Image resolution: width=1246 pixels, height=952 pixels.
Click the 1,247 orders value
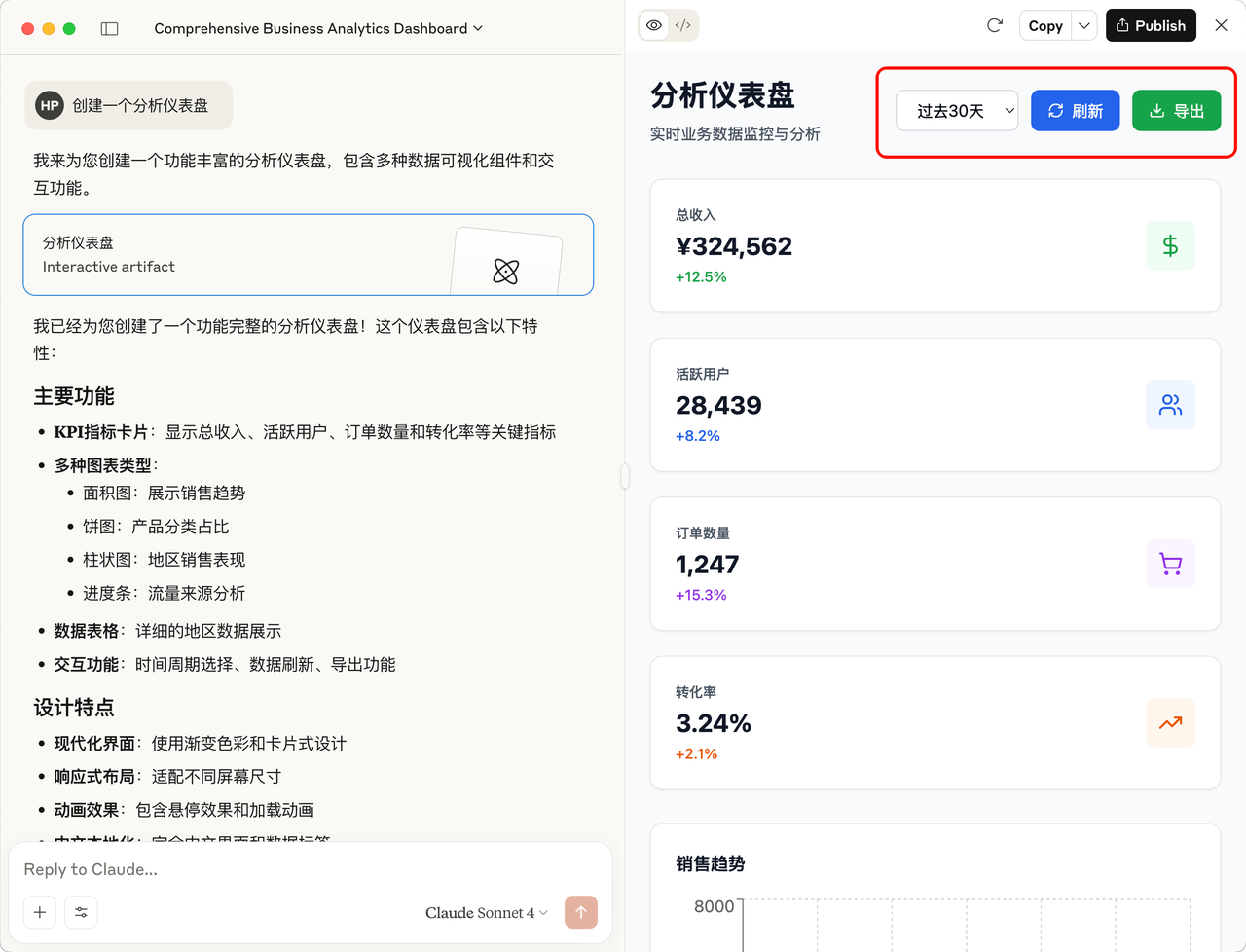tap(708, 565)
